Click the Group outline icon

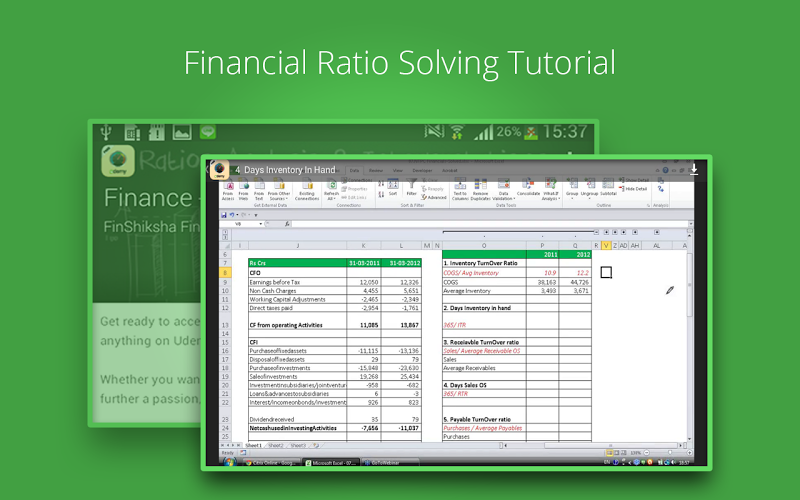(572, 188)
